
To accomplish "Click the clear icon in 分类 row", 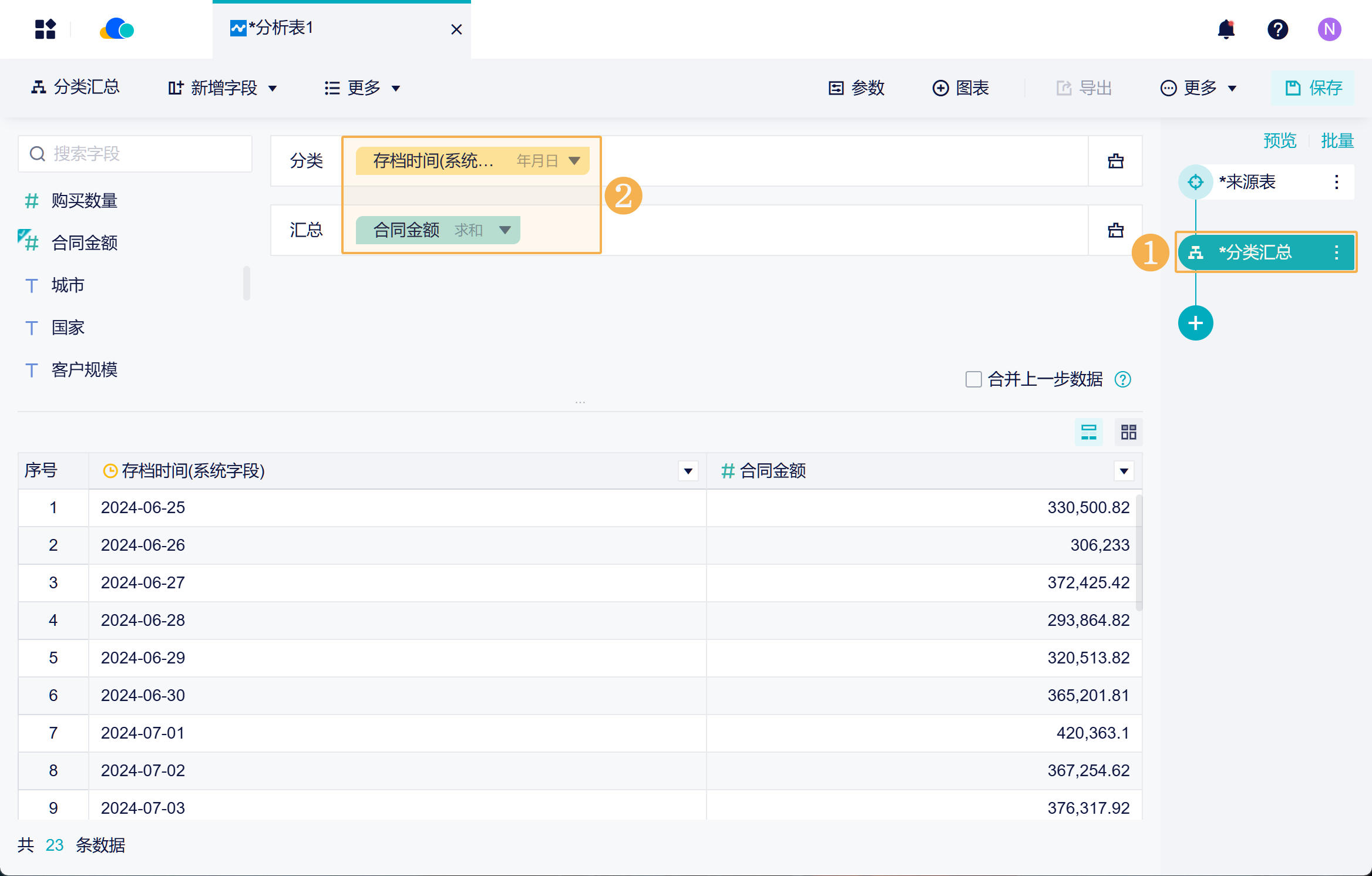I will (1115, 161).
